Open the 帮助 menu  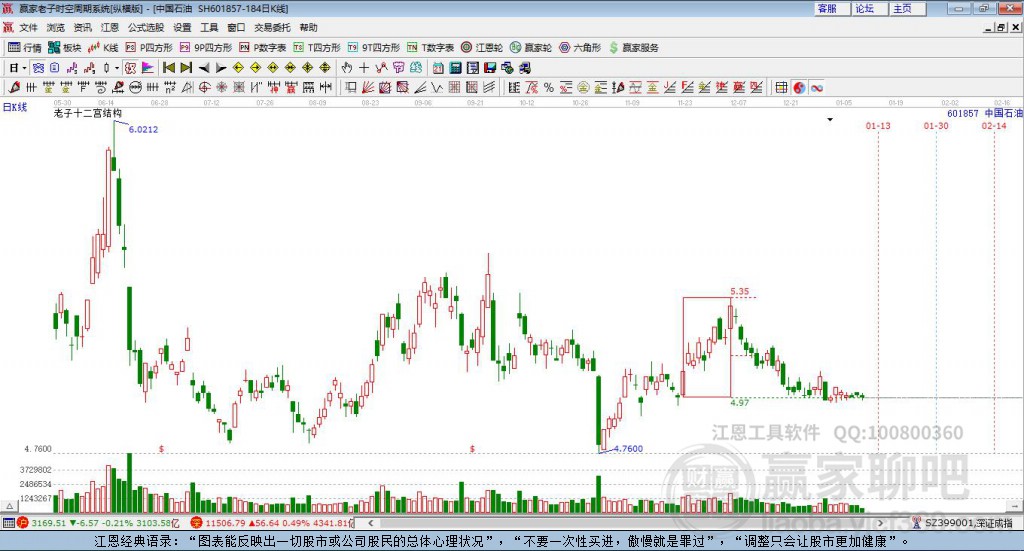pyautogui.click(x=308, y=27)
